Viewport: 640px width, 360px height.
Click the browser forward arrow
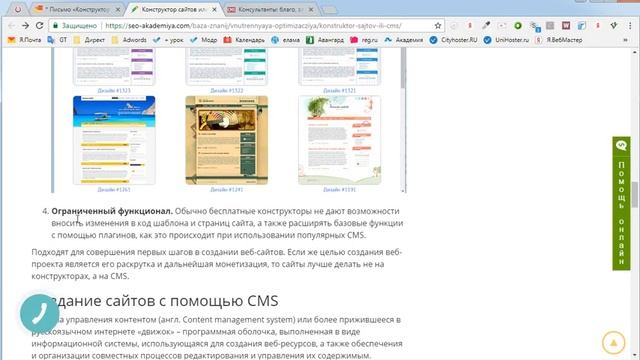tap(25, 25)
